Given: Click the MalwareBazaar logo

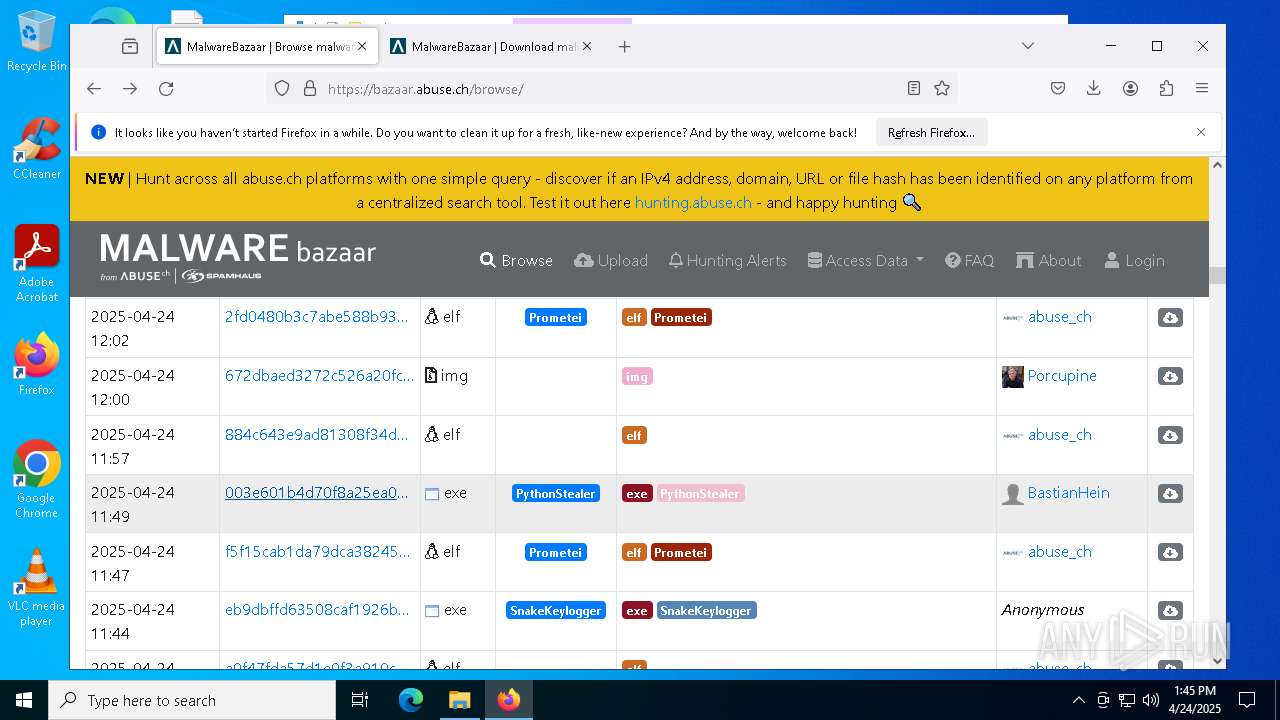Looking at the screenshot, I should coord(238,258).
